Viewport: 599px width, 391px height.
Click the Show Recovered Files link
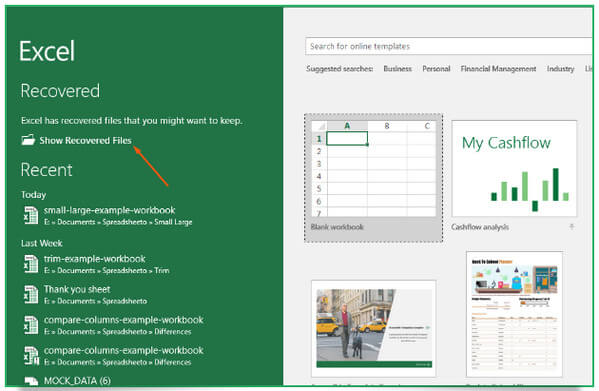click(x=85, y=141)
